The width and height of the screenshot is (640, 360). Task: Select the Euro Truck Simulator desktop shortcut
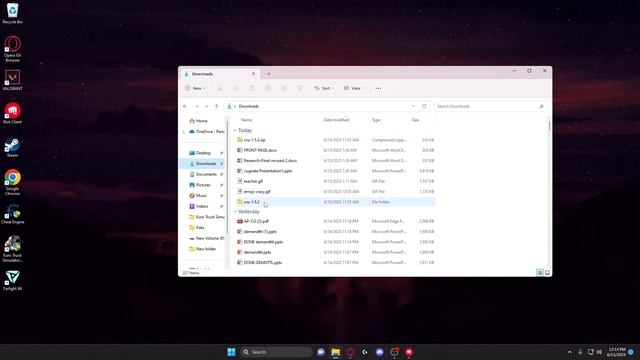(12, 249)
